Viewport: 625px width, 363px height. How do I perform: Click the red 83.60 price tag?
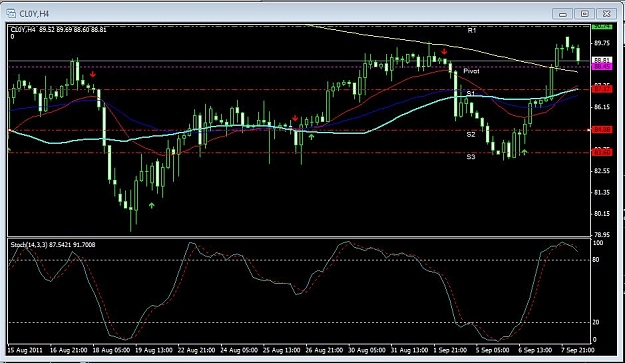(x=602, y=152)
